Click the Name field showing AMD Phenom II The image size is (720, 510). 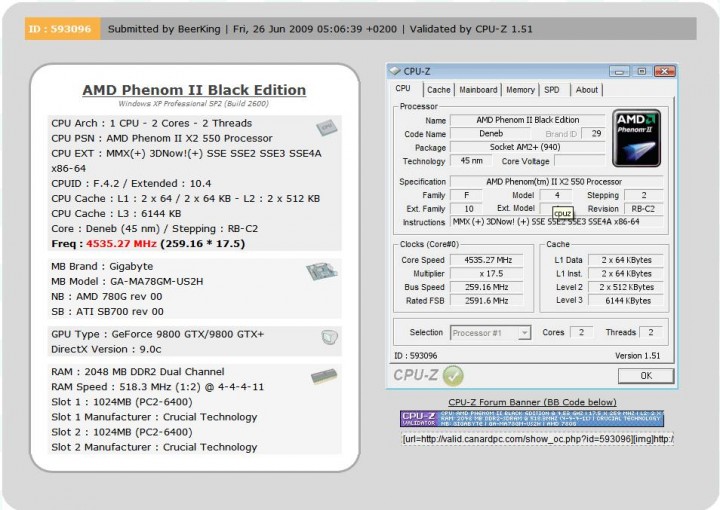tap(528, 120)
